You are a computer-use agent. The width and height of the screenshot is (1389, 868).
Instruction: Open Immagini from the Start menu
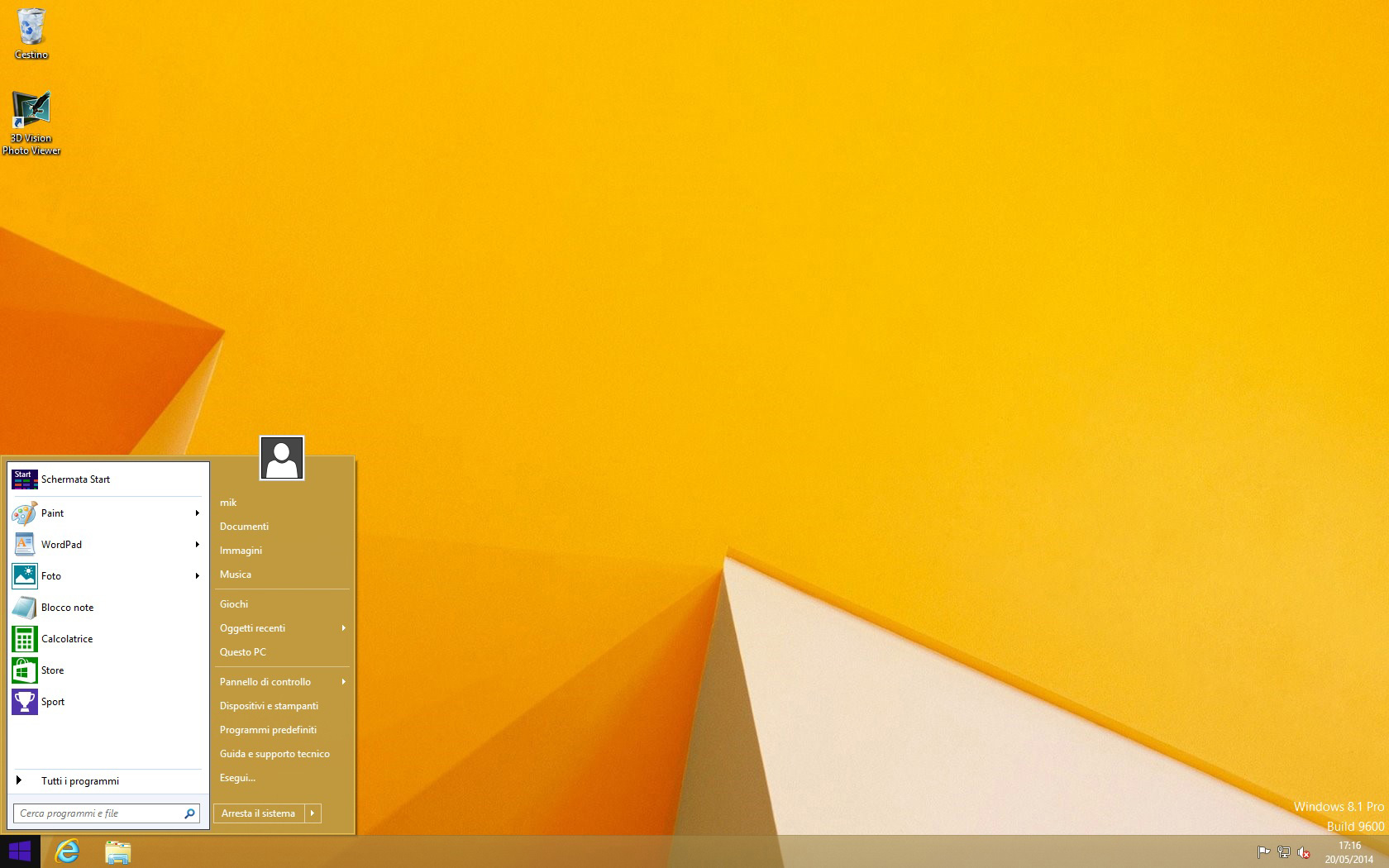click(241, 551)
